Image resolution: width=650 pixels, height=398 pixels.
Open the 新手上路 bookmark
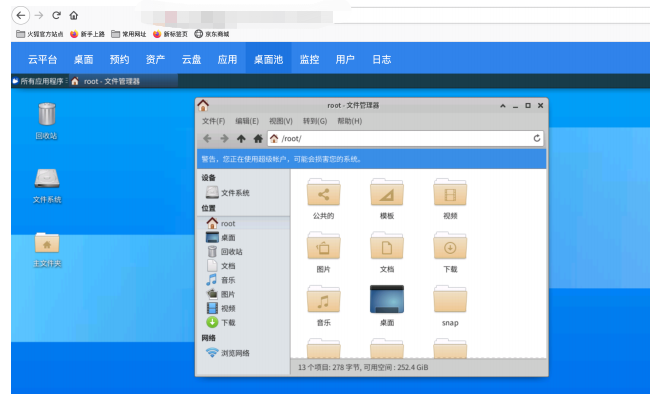coord(87,34)
